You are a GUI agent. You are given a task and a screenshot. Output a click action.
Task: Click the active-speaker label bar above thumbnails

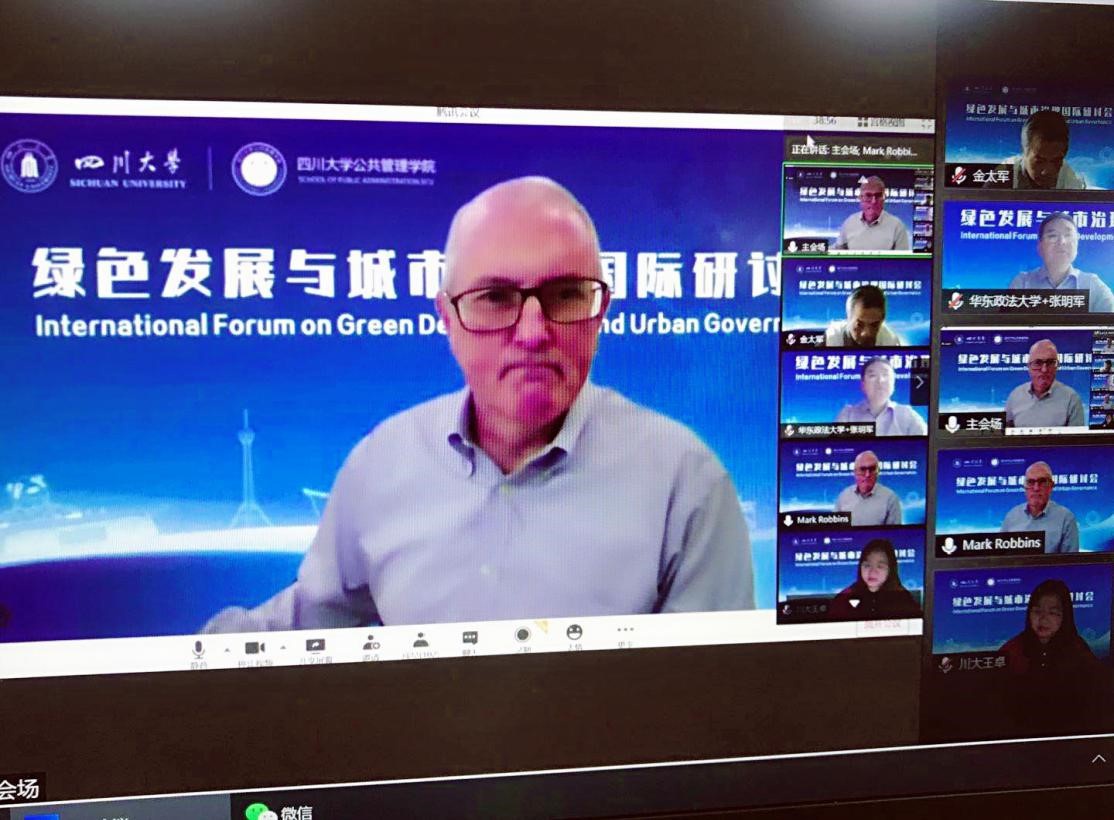(856, 150)
